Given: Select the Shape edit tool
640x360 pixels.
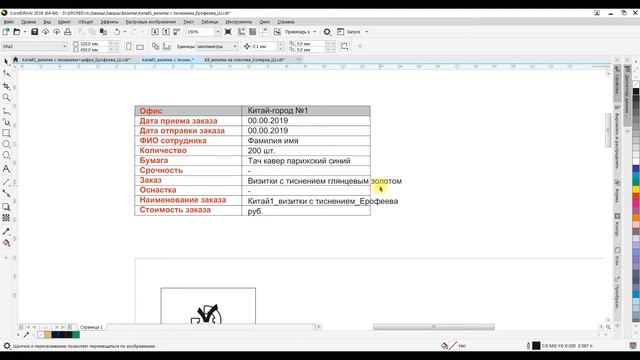Looking at the screenshot, I should (x=6, y=73).
